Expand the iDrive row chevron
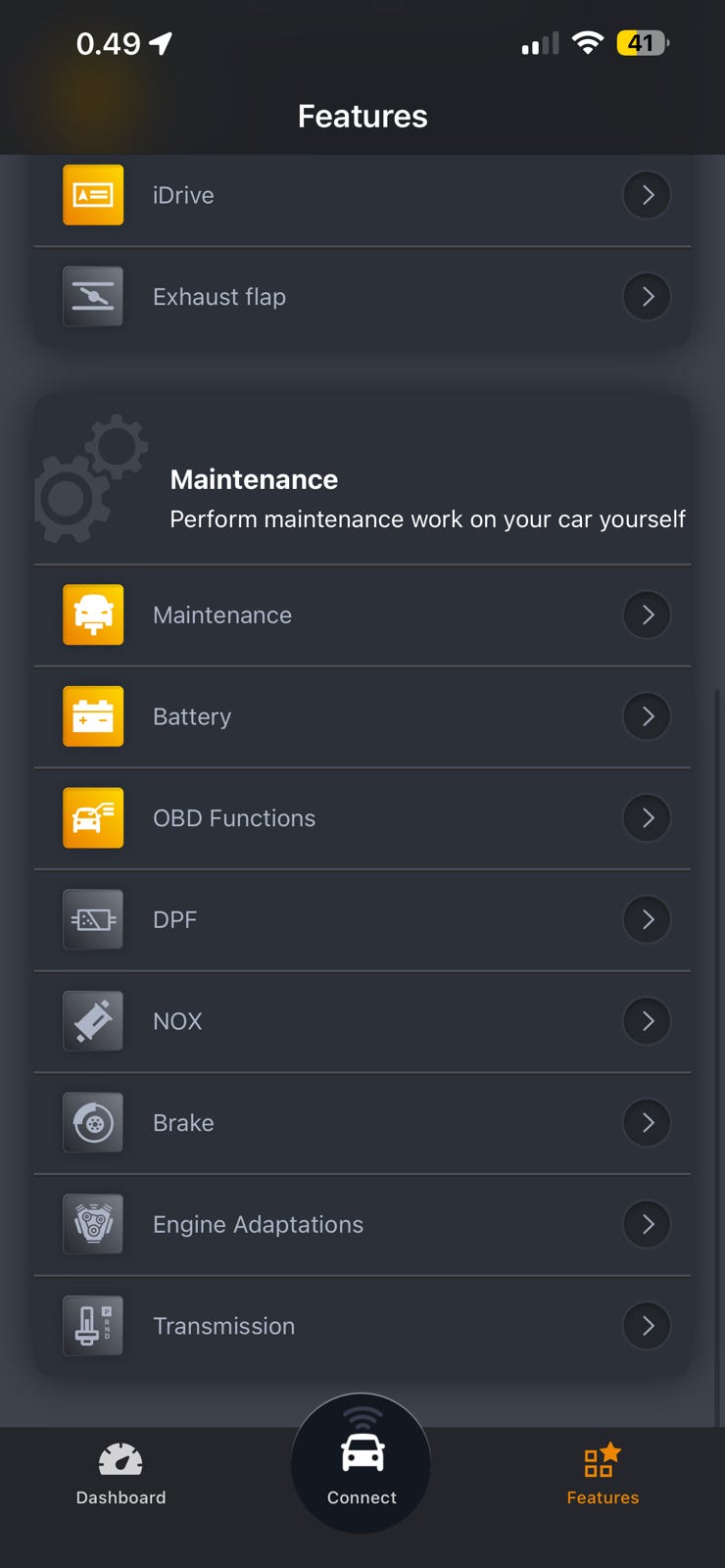725x1568 pixels. tap(647, 195)
